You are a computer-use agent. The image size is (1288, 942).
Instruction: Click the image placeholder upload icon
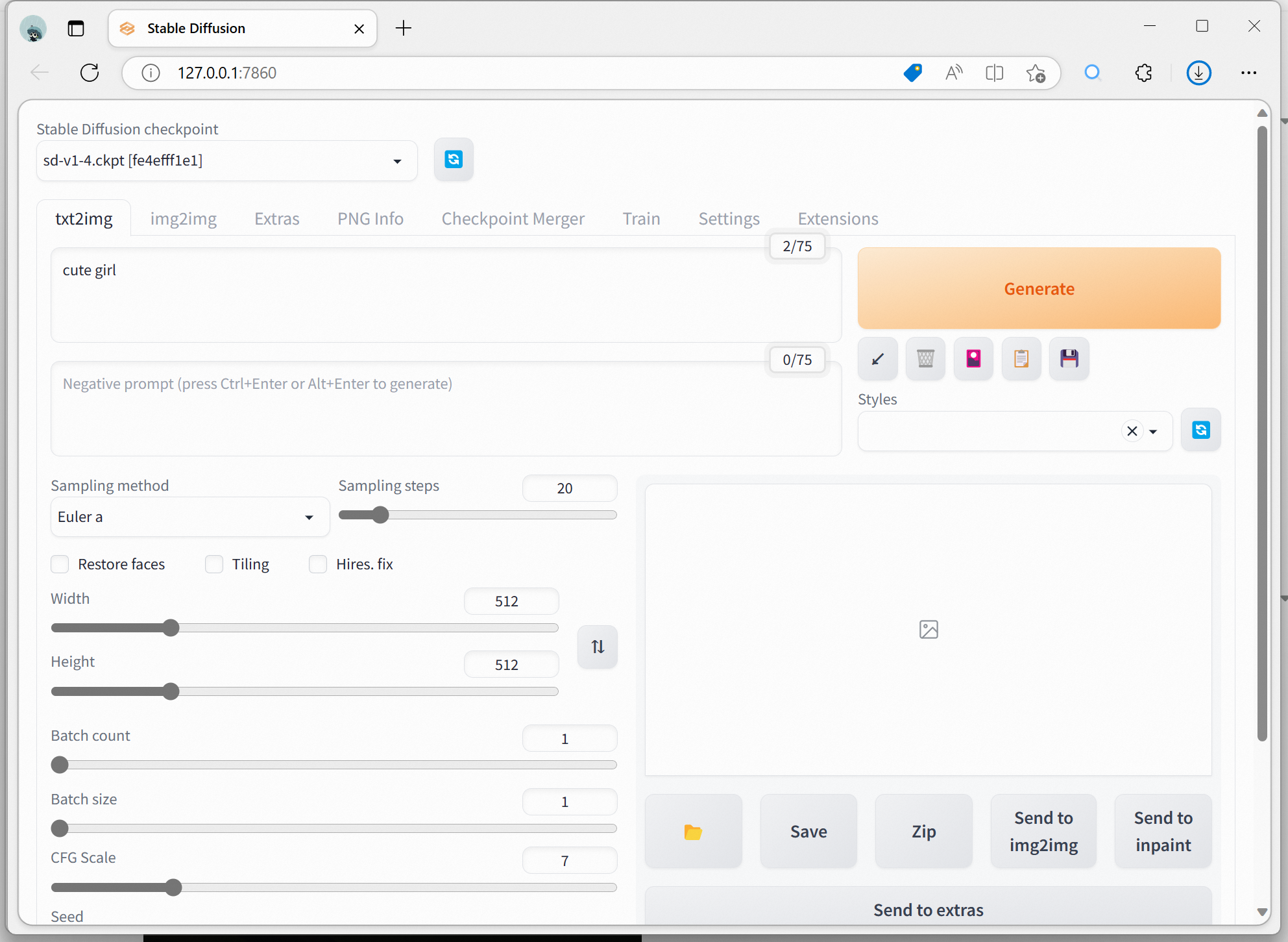[928, 628]
